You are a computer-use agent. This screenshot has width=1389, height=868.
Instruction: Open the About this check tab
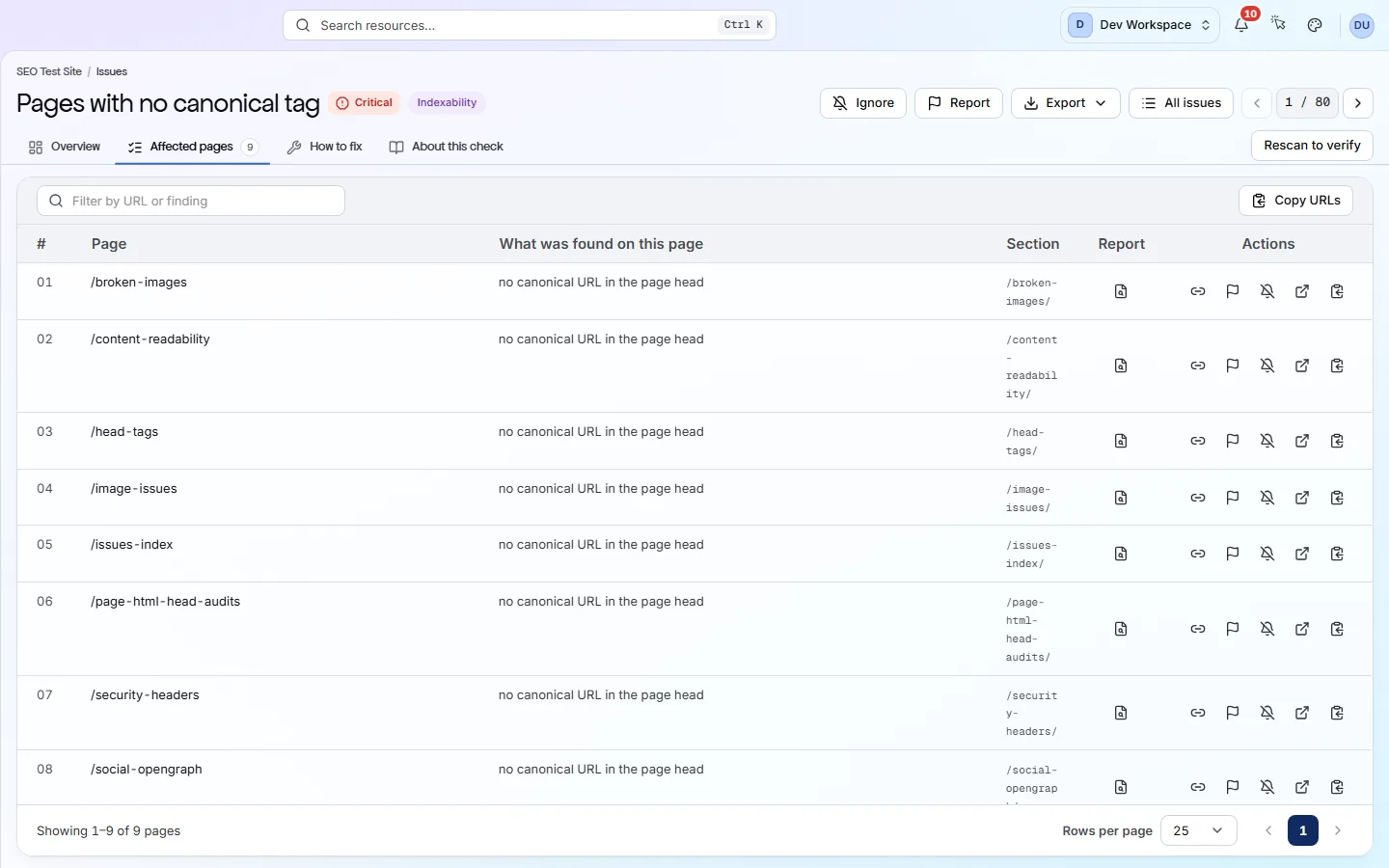point(446,147)
